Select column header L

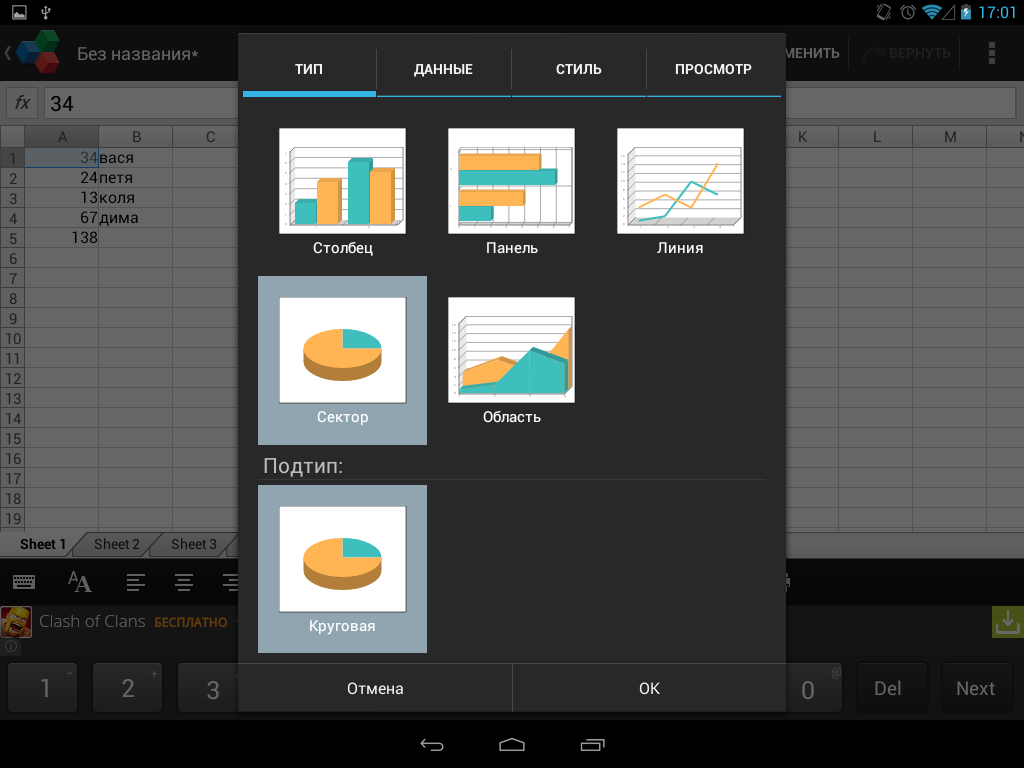click(876, 136)
